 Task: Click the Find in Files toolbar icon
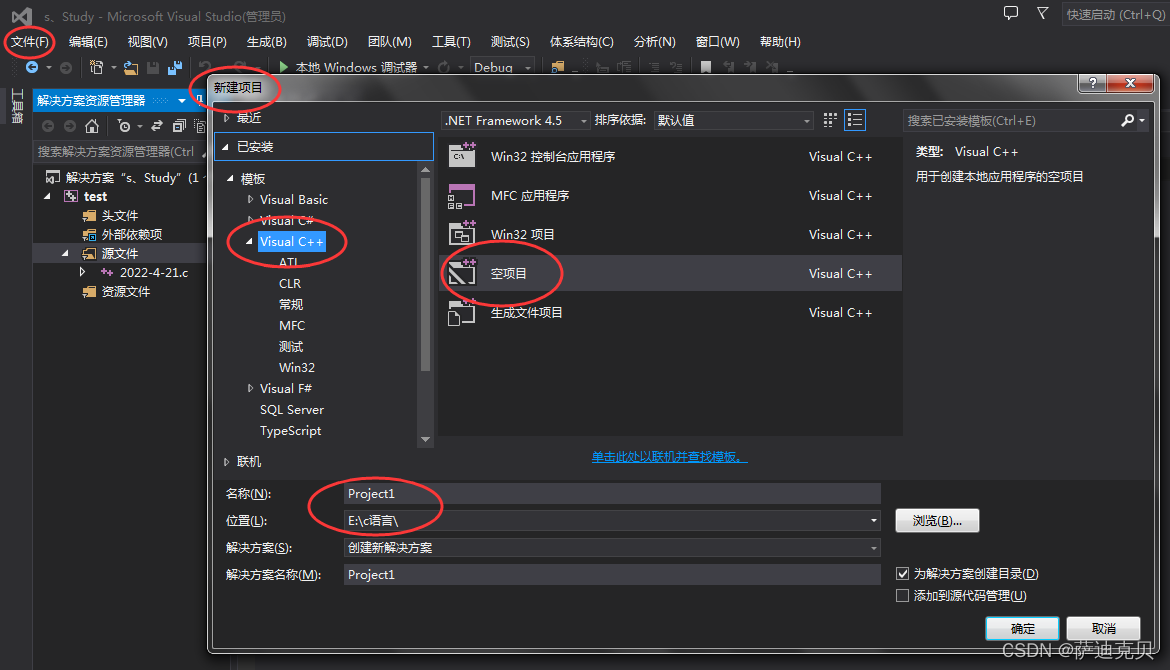(x=557, y=67)
